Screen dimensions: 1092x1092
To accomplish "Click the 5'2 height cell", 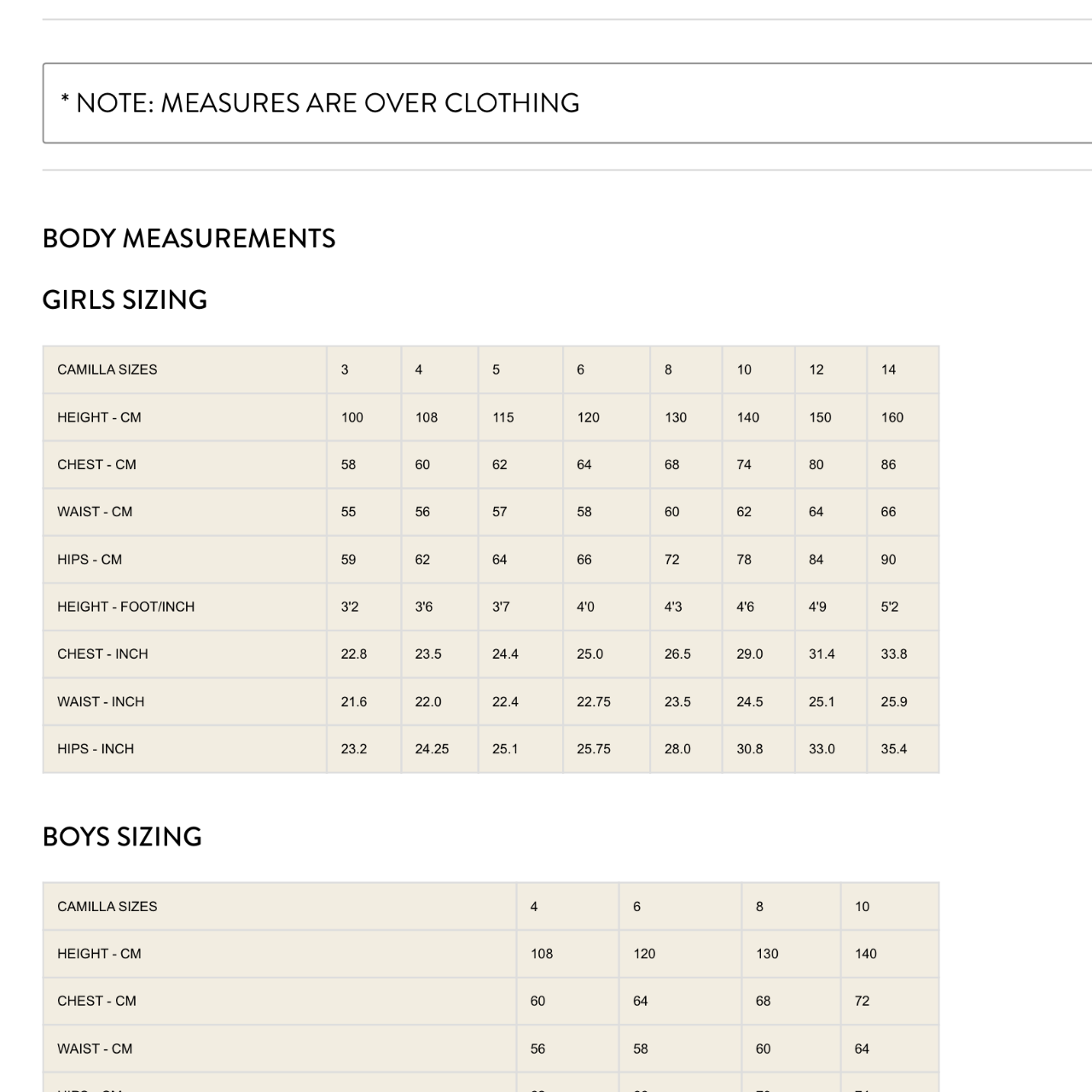I will [889, 607].
